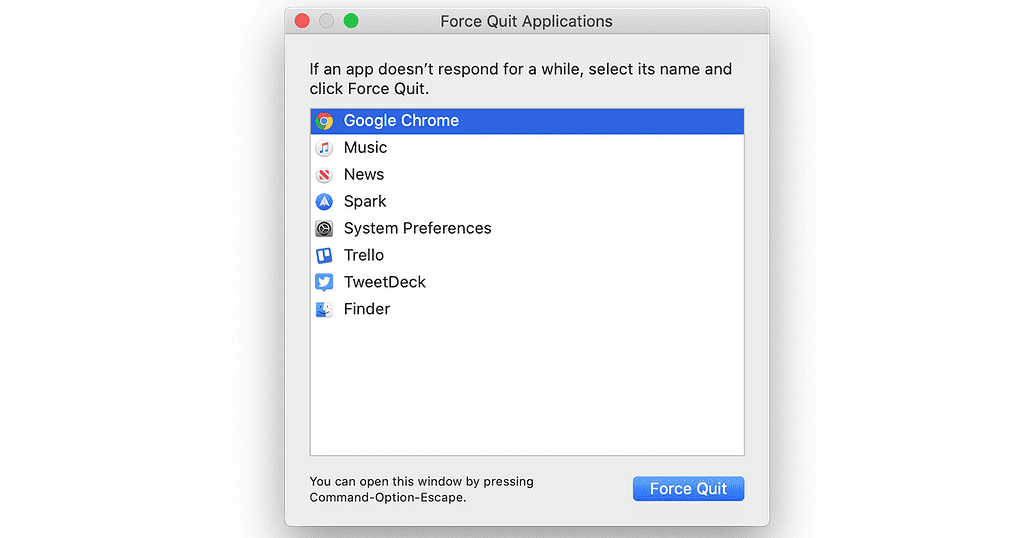Click the Music app icon
Viewport: 1022px width, 538px height.
pyautogui.click(x=324, y=148)
